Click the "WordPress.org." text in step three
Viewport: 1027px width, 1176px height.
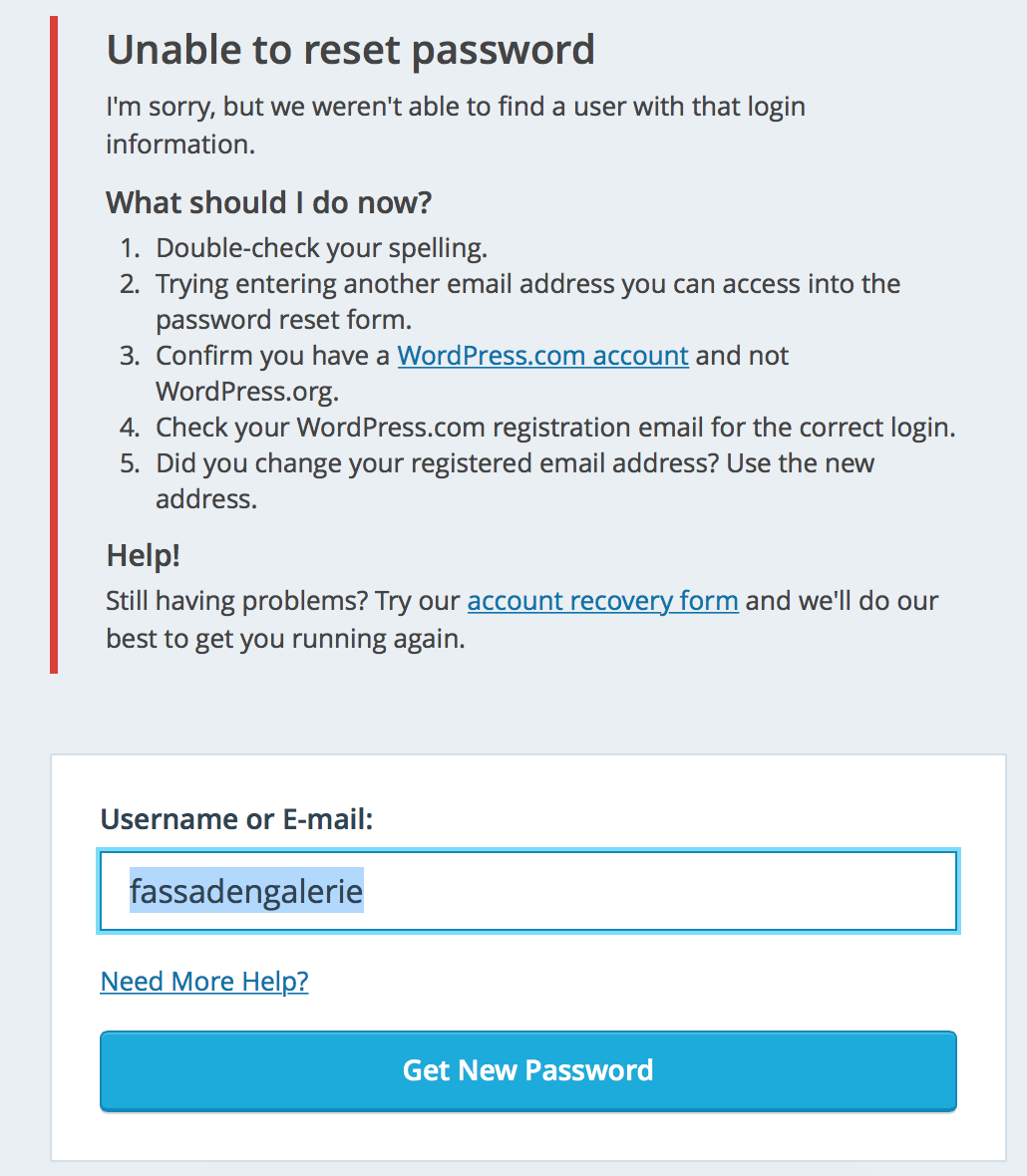click(x=246, y=392)
